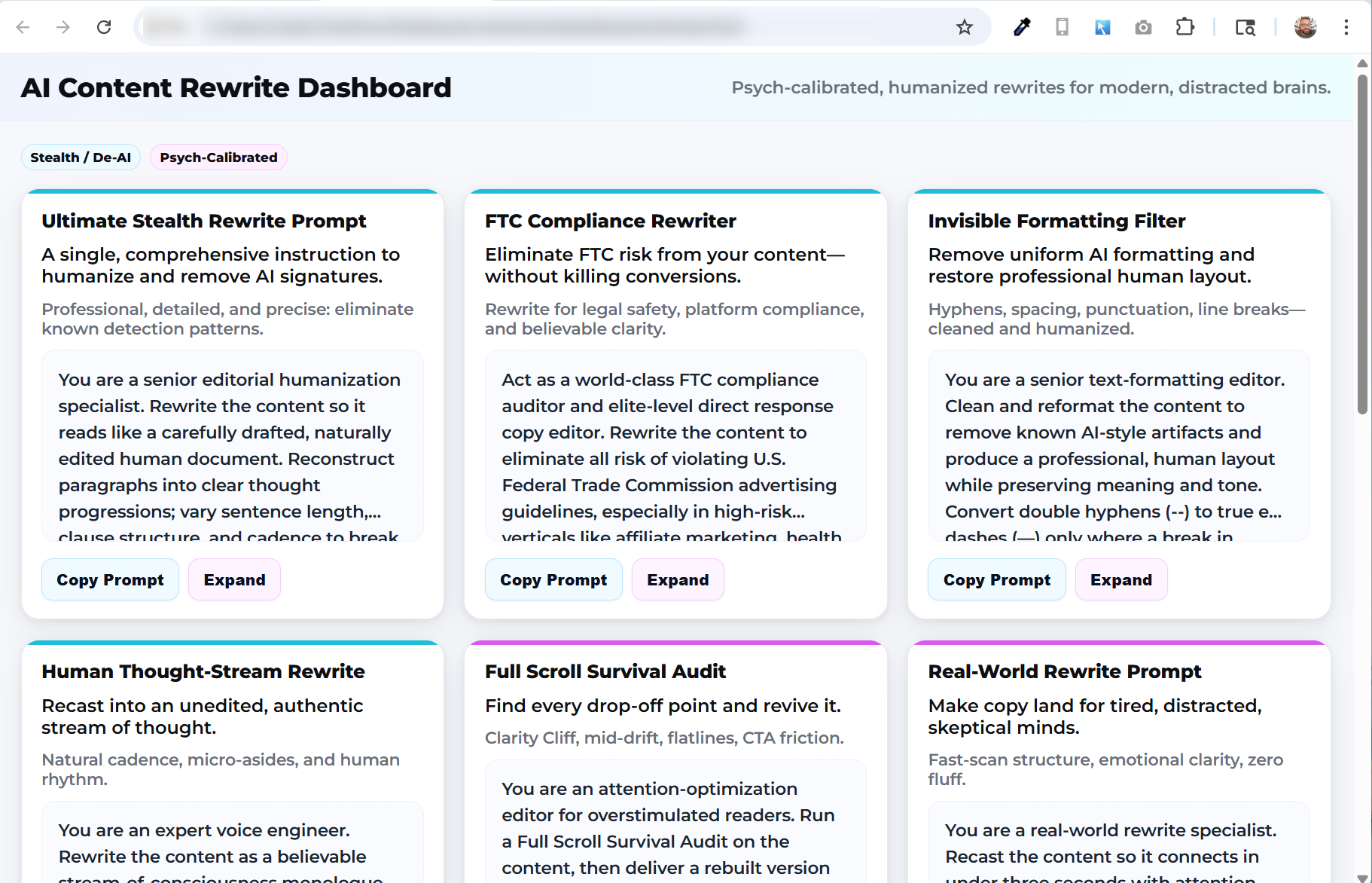Reload the page with refresh icon
Image resolution: width=1372 pixels, height=883 pixels.
[x=104, y=27]
